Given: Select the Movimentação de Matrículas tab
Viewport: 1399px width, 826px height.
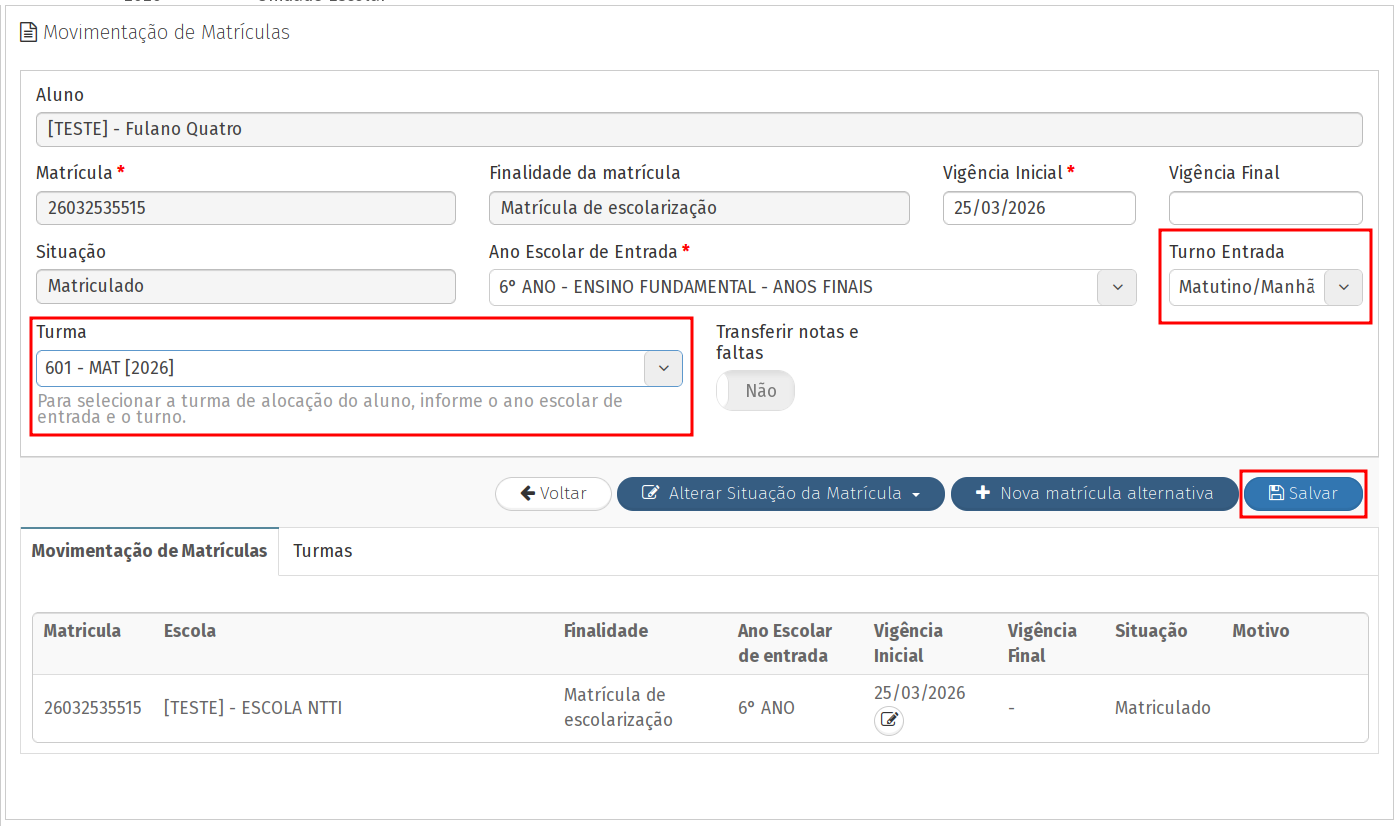Looking at the screenshot, I should pyautogui.click(x=149, y=551).
